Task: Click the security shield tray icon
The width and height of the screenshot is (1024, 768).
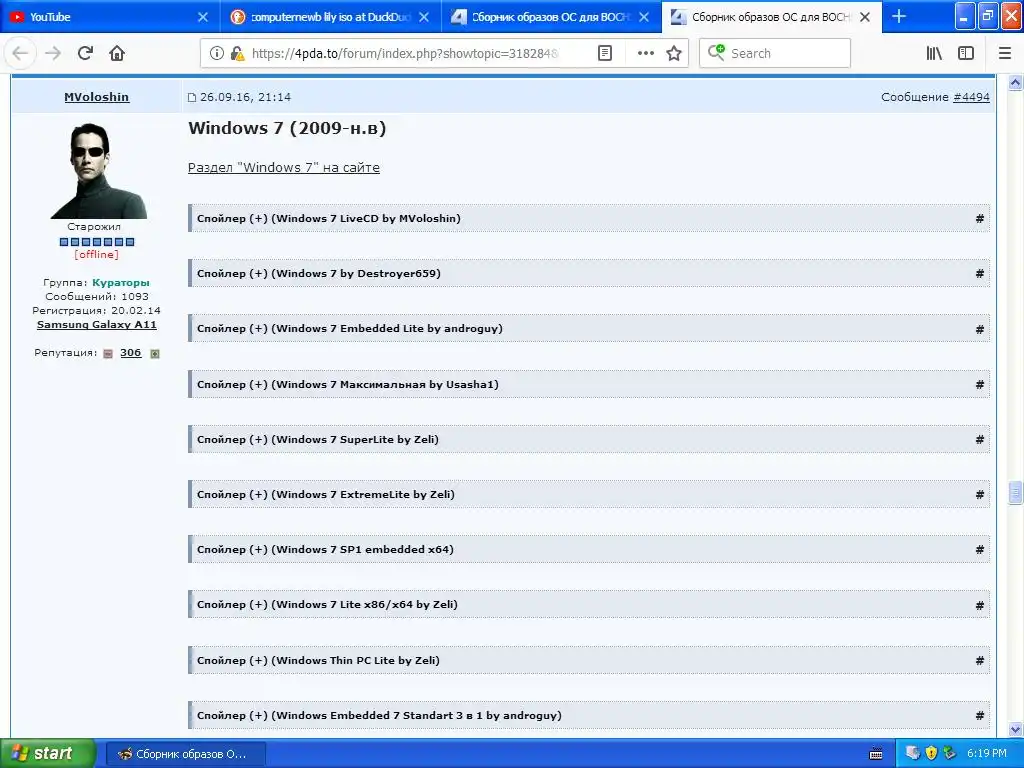Action: [x=931, y=753]
